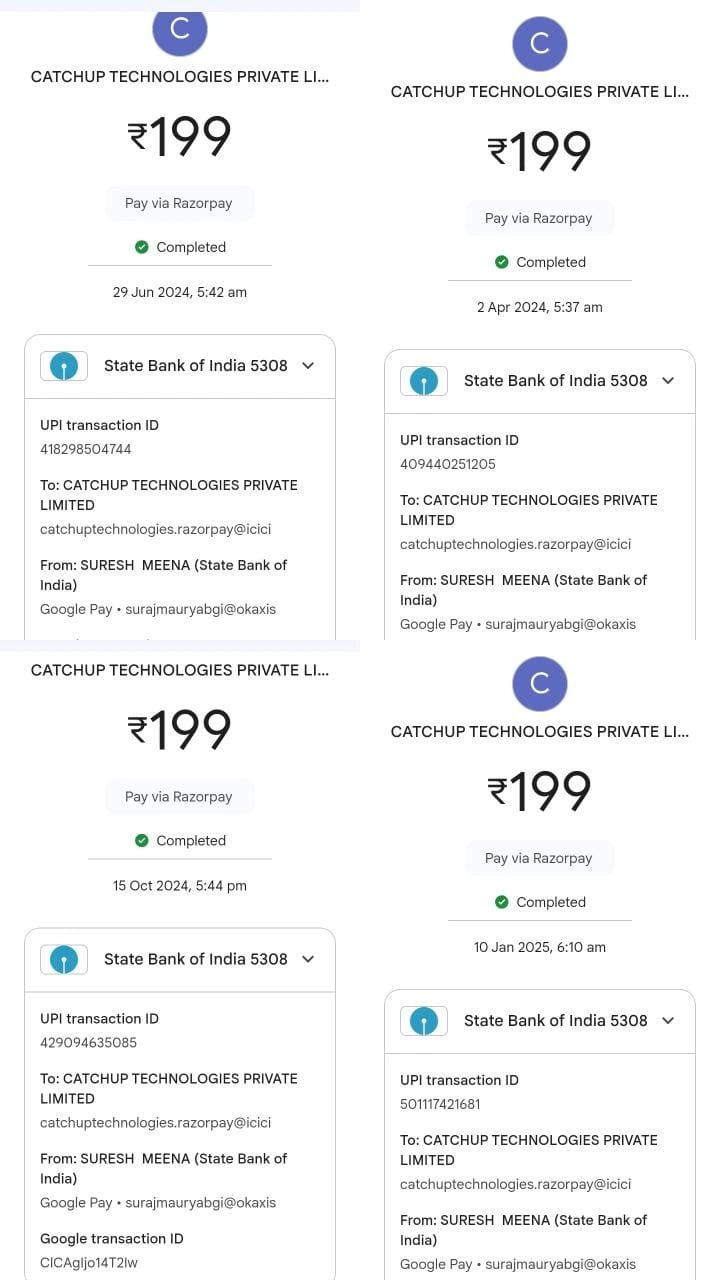Click the SBI logo in the 15 Oct 2024 receipt
The width and height of the screenshot is (720, 1280).
(63, 960)
